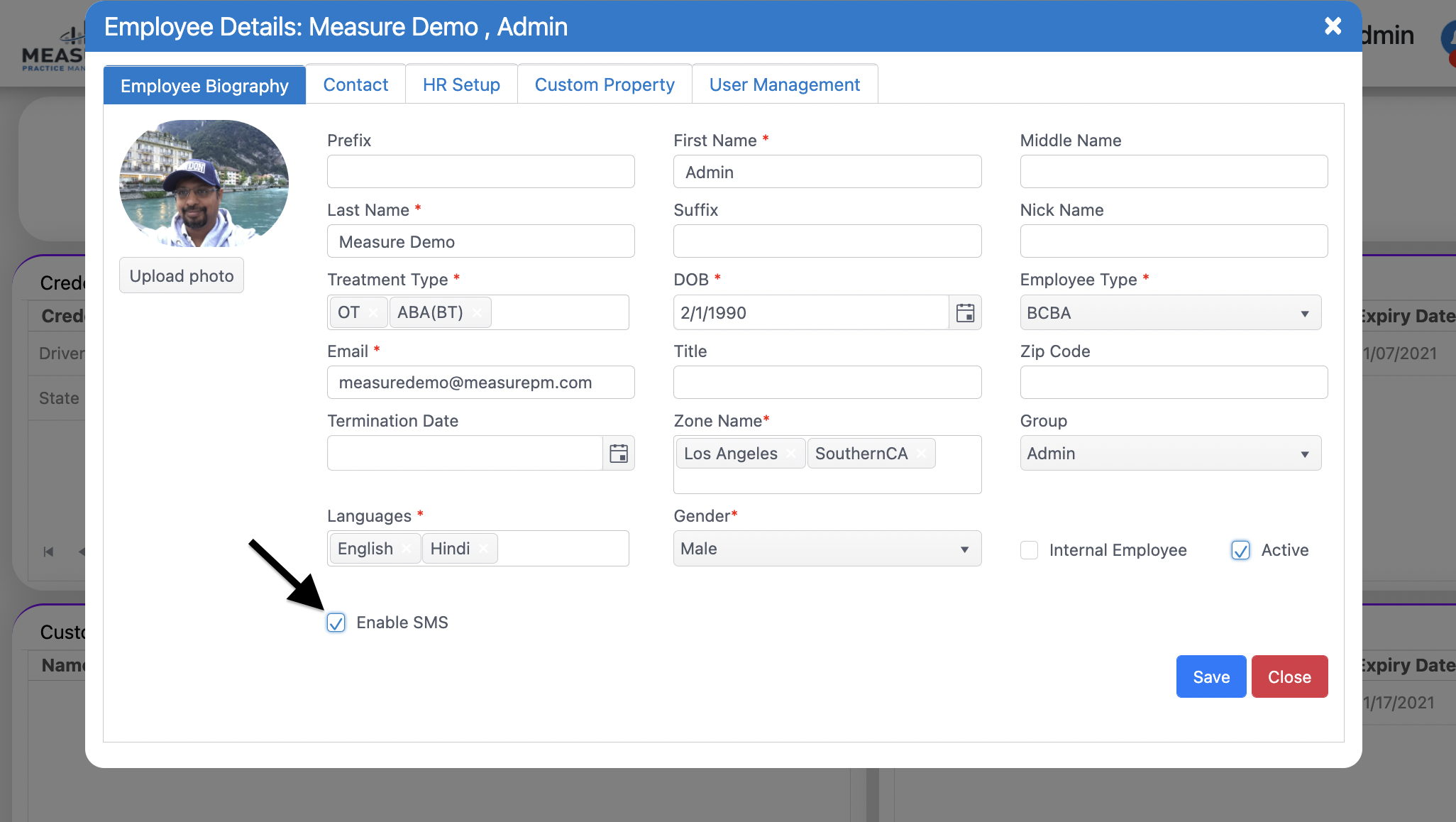Switch to the HR Setup tab
This screenshot has width=1456, height=822.
[461, 84]
